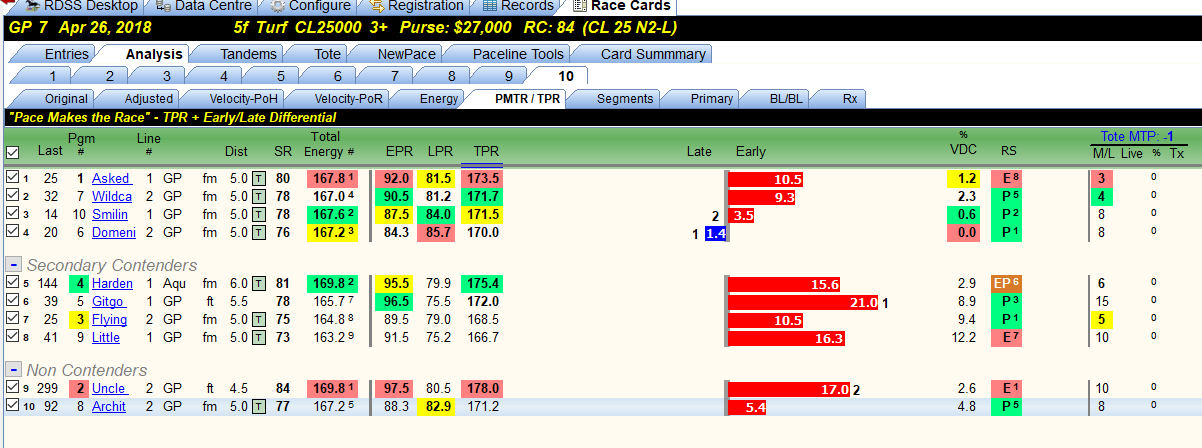Sort by the EPR column header
Screen dimensions: 1202x448
click(398, 152)
